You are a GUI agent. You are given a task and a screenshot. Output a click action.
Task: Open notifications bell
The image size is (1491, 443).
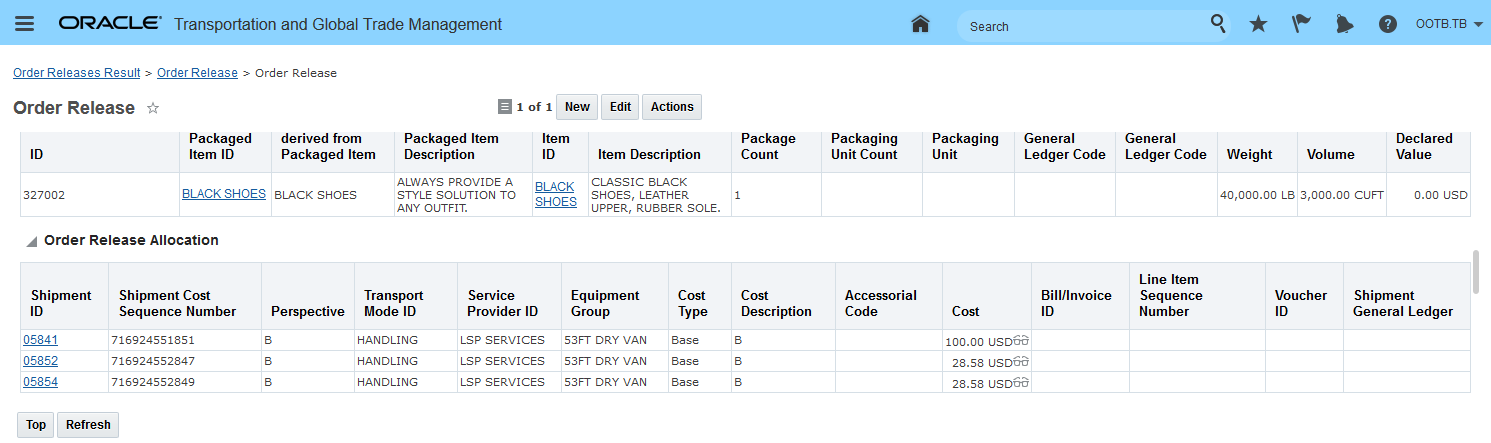tap(1345, 24)
